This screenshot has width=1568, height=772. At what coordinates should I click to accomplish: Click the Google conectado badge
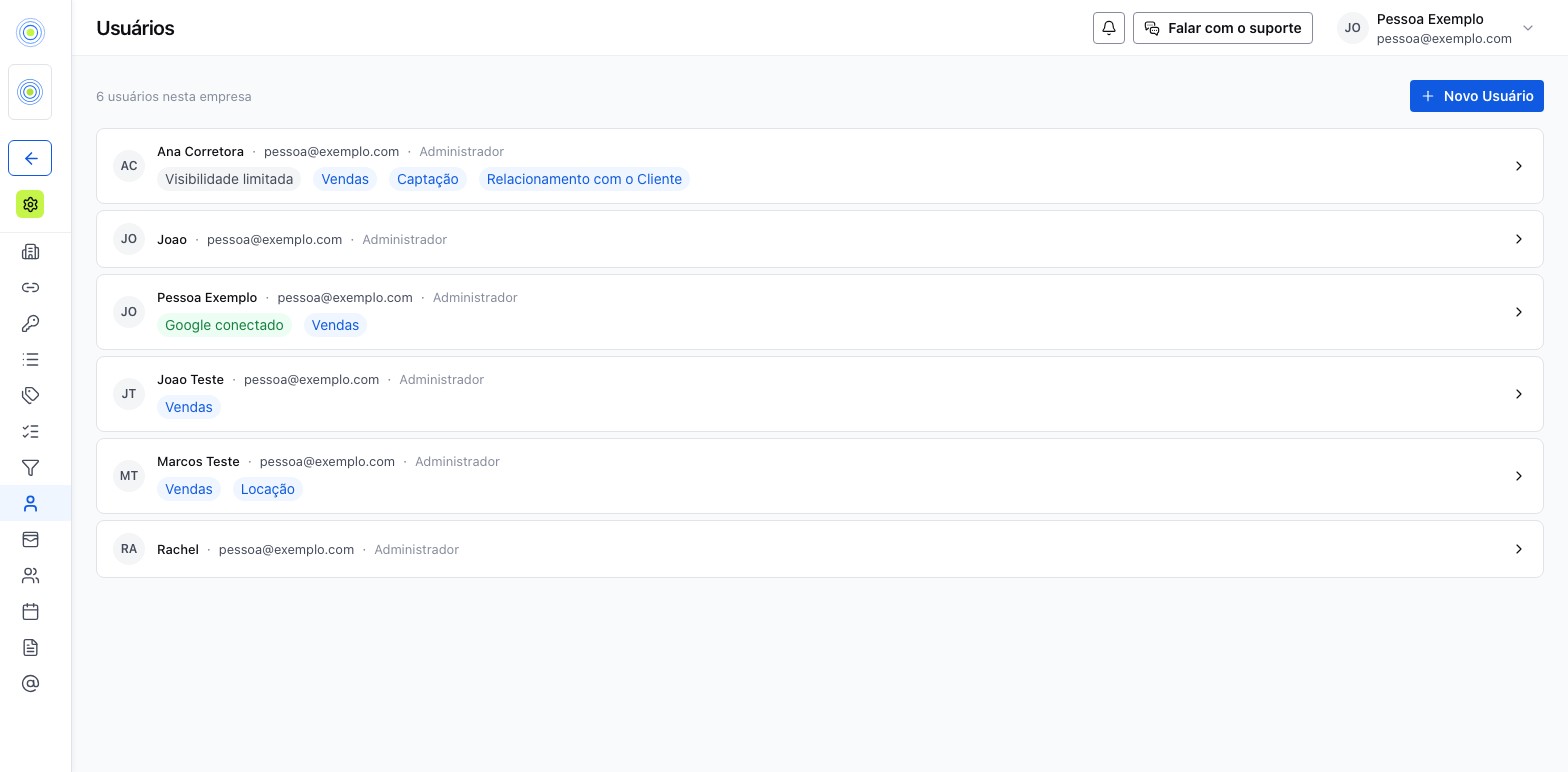point(224,325)
